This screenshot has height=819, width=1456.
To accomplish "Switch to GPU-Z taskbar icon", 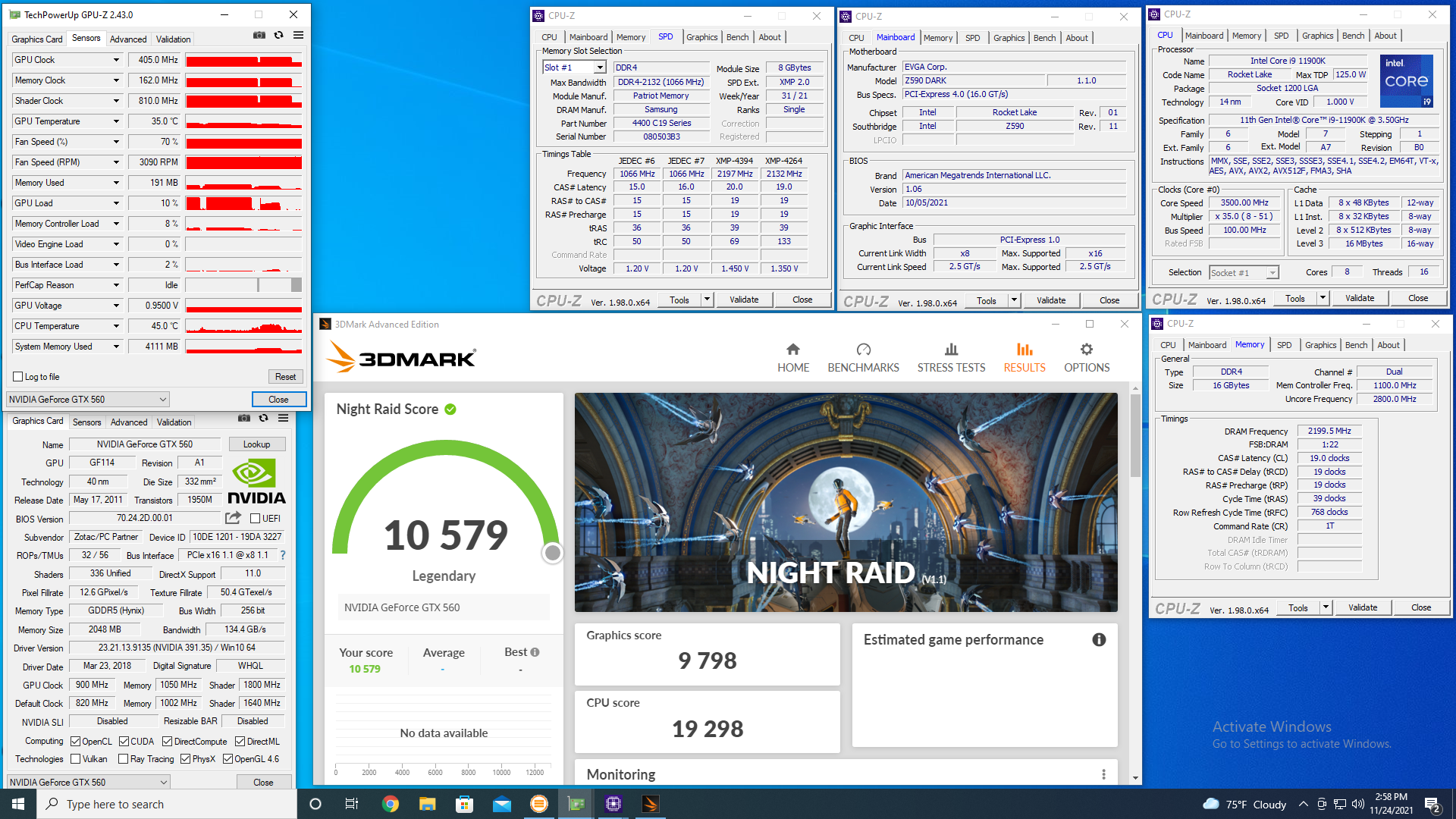I will [x=576, y=804].
